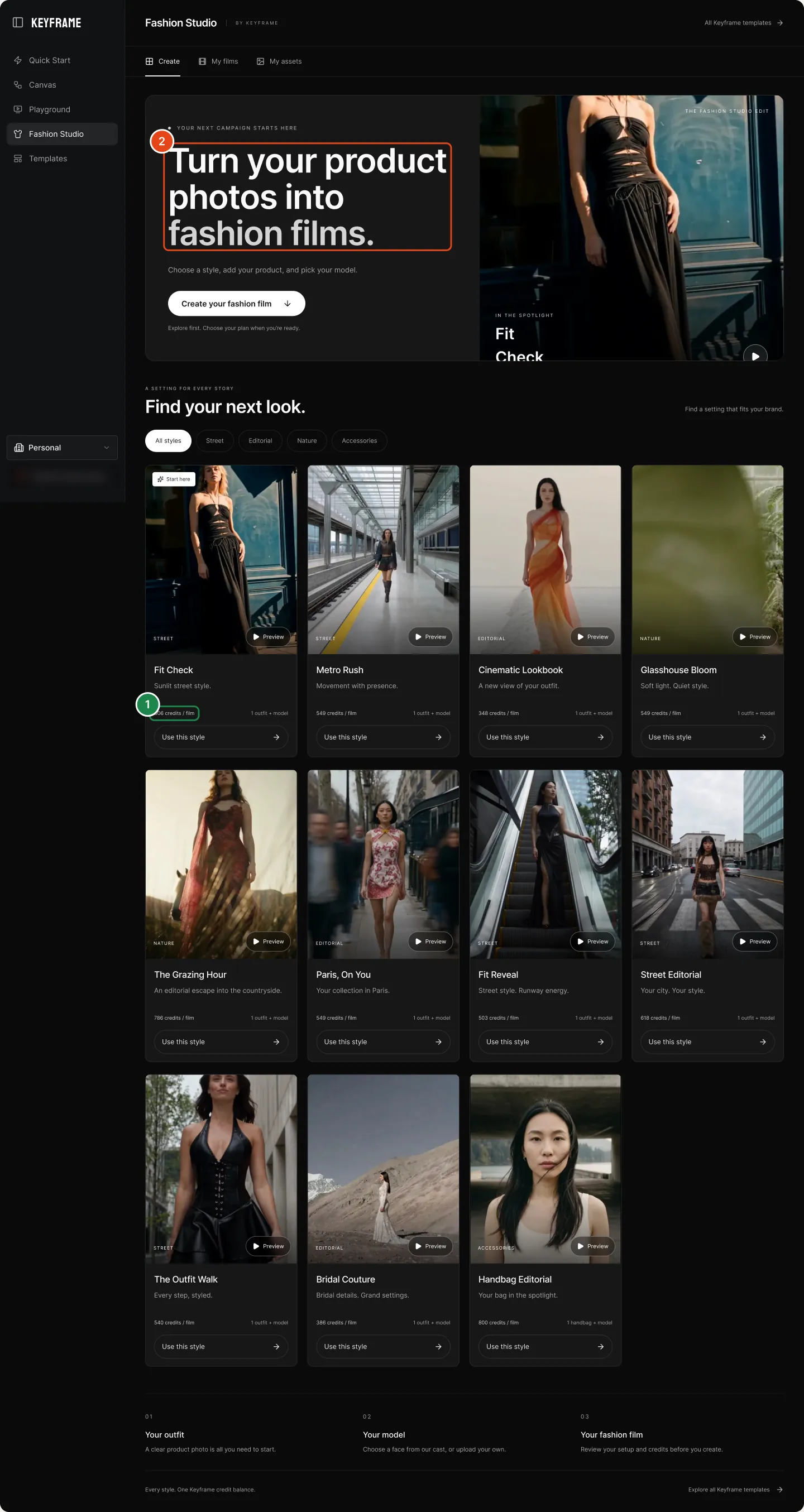804x1512 pixels.
Task: Collapse the sidebar via panel icon
Action: (x=18, y=22)
